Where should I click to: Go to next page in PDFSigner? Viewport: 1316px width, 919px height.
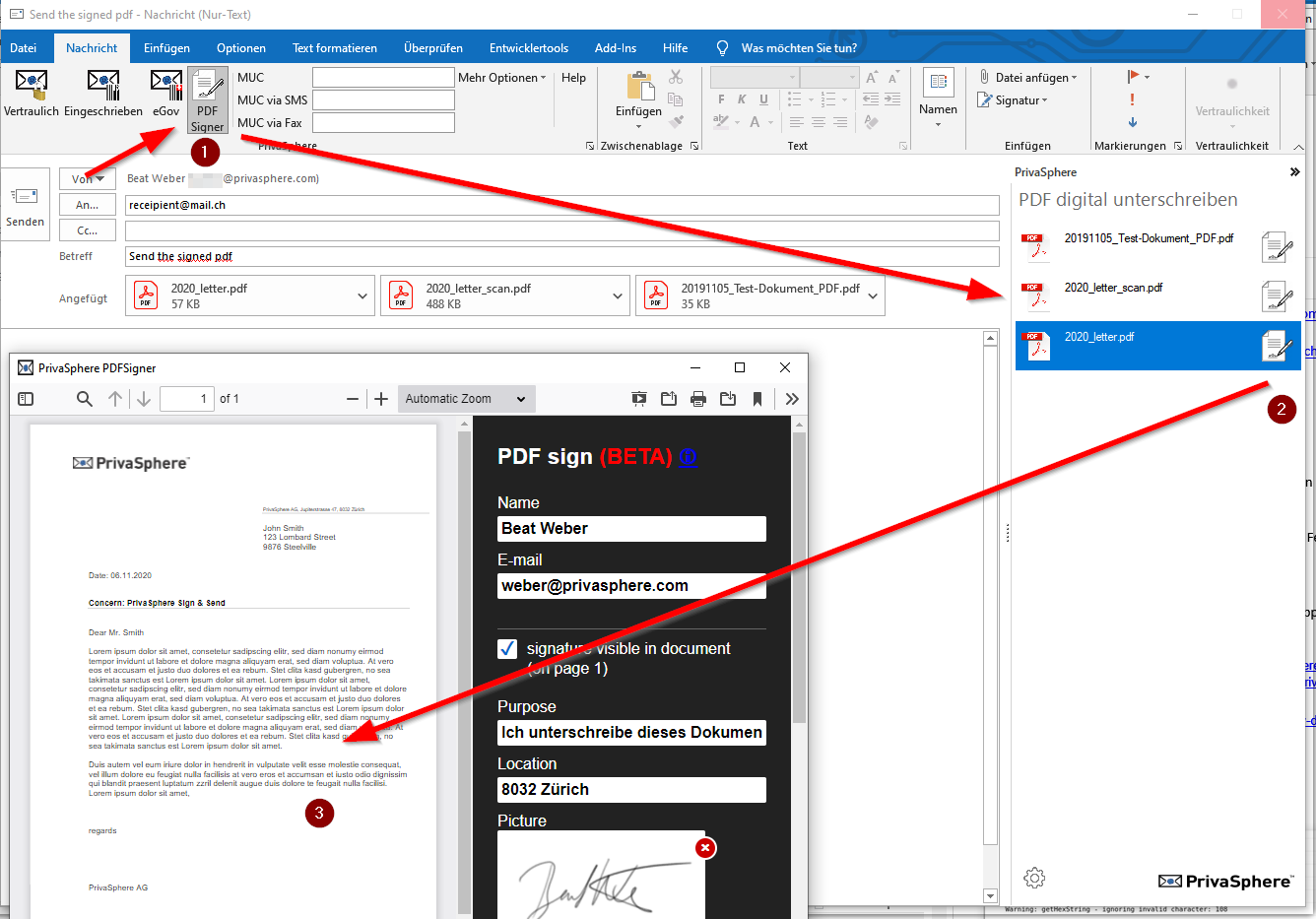click(x=144, y=399)
